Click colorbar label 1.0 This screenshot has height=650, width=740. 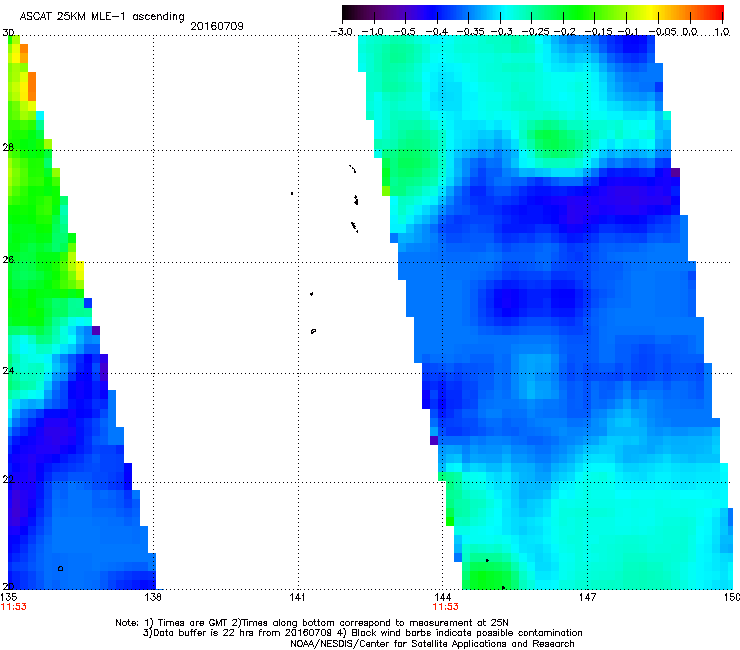(x=722, y=32)
